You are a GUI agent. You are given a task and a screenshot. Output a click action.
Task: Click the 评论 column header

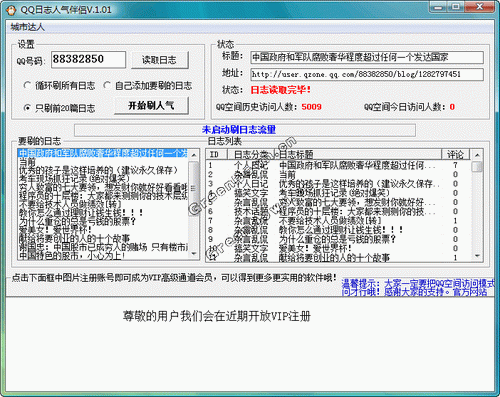point(455,154)
